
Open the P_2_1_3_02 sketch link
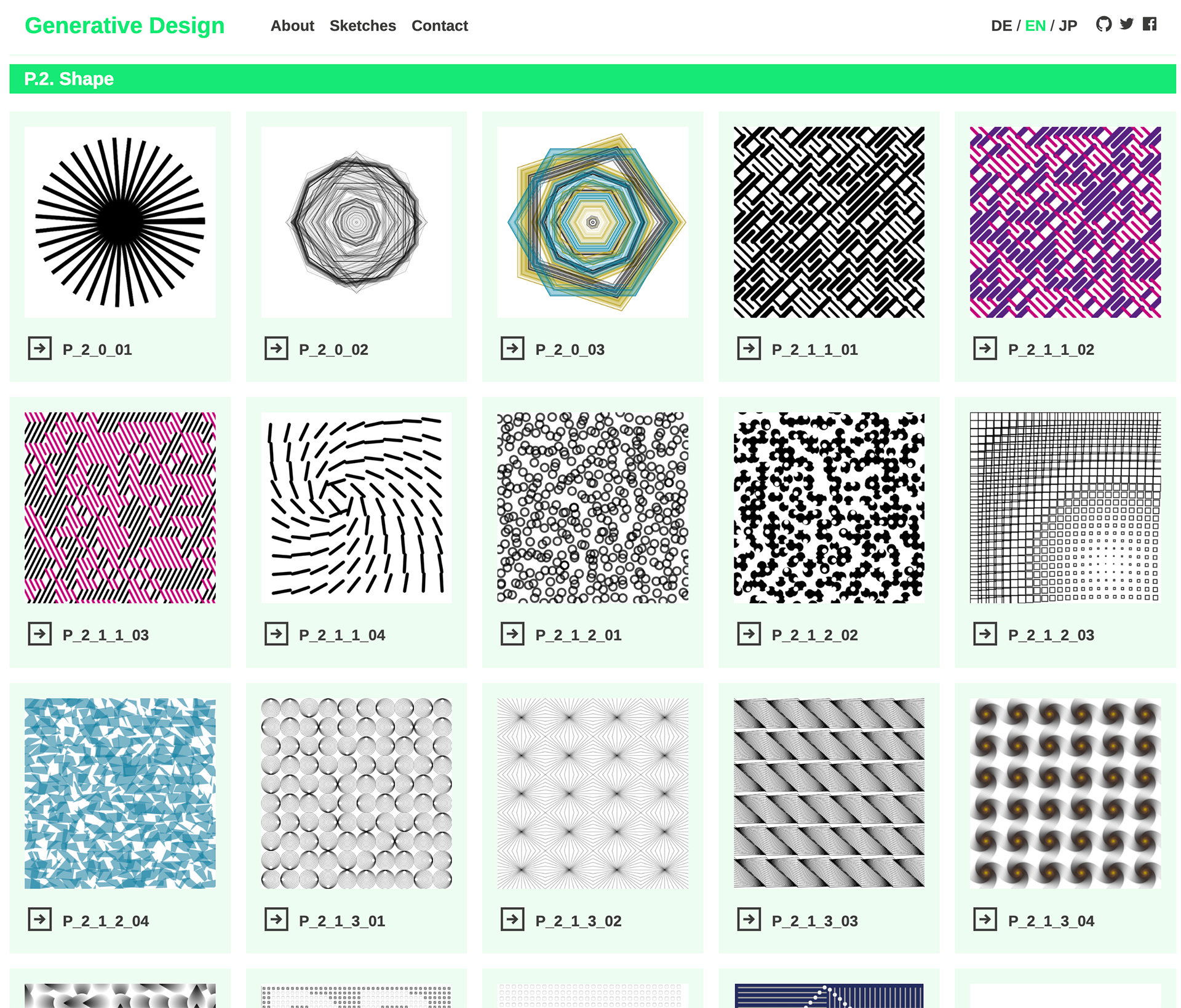click(x=578, y=921)
